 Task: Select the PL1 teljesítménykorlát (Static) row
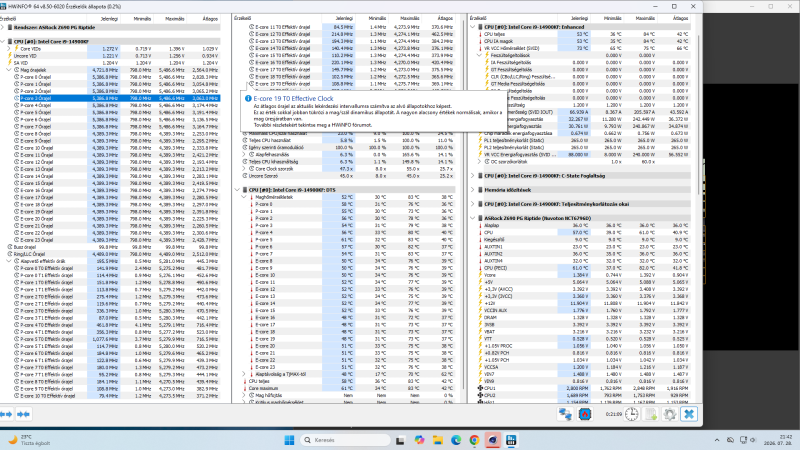coord(580,140)
